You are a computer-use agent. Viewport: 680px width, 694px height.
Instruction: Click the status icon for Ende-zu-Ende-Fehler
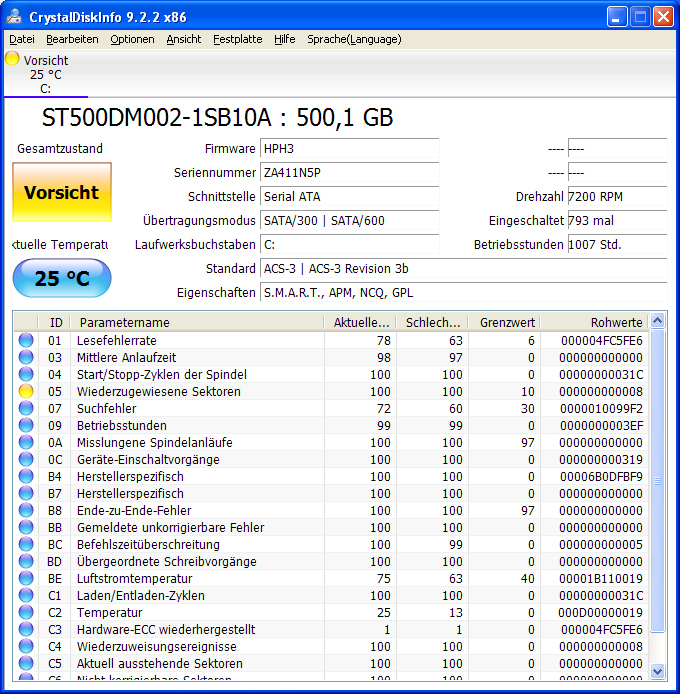tap(26, 510)
